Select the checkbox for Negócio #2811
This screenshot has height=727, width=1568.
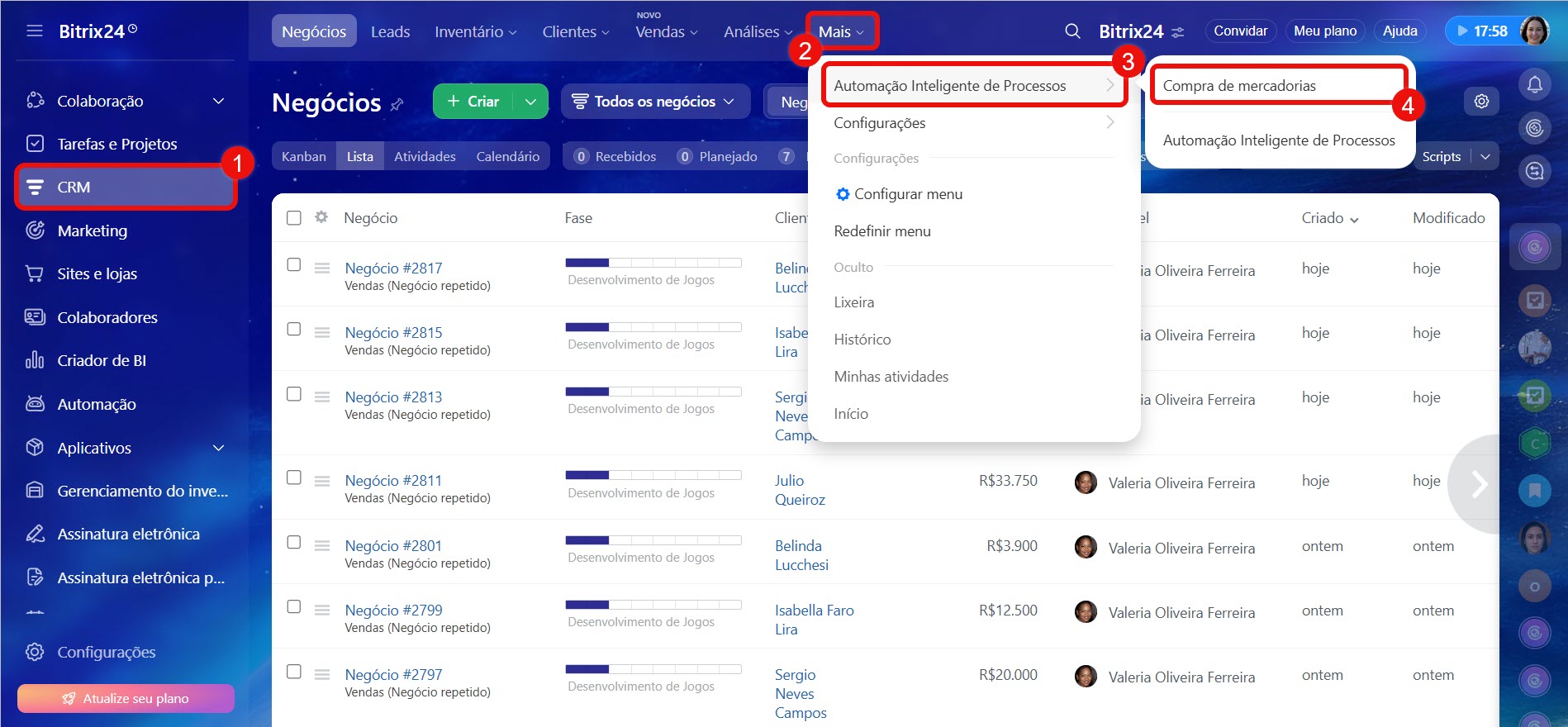[x=293, y=478]
